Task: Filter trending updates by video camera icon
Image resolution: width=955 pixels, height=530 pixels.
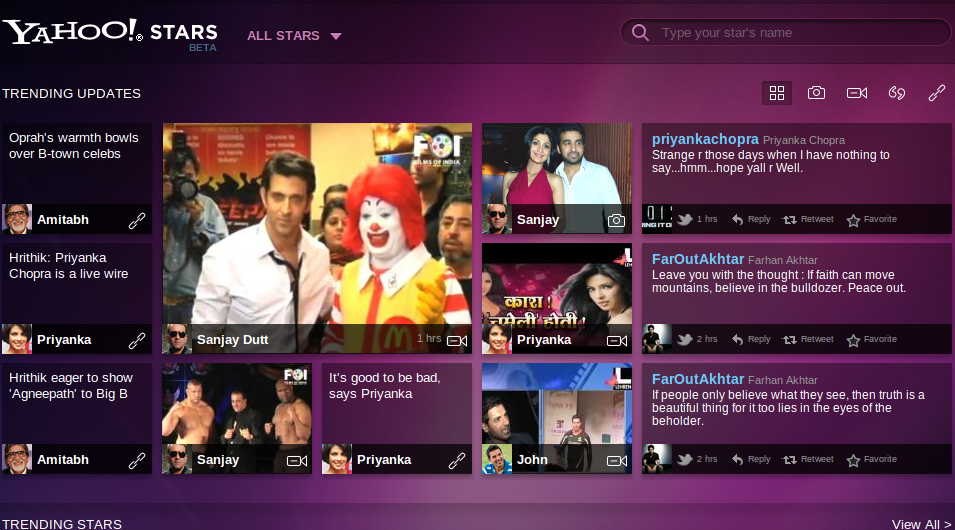Action: click(857, 93)
